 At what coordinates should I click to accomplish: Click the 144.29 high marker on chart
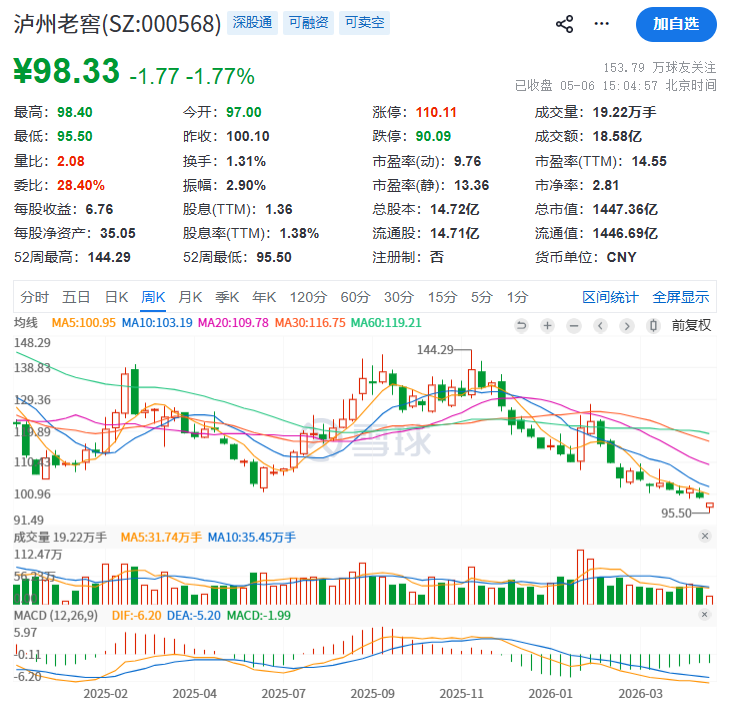click(x=435, y=350)
